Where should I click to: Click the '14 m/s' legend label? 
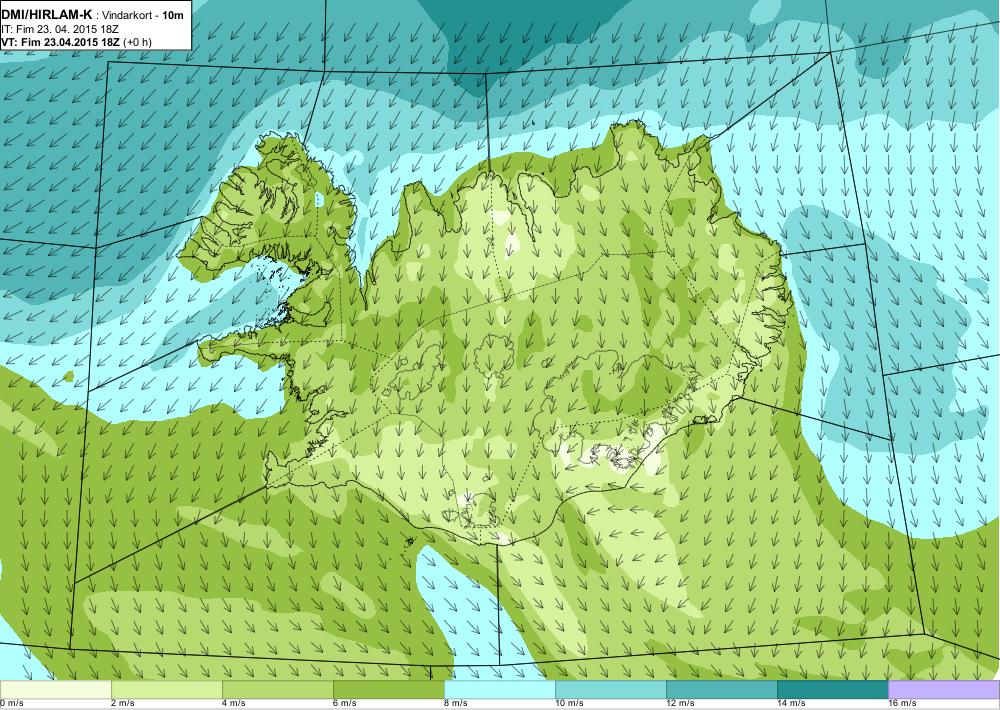(791, 704)
